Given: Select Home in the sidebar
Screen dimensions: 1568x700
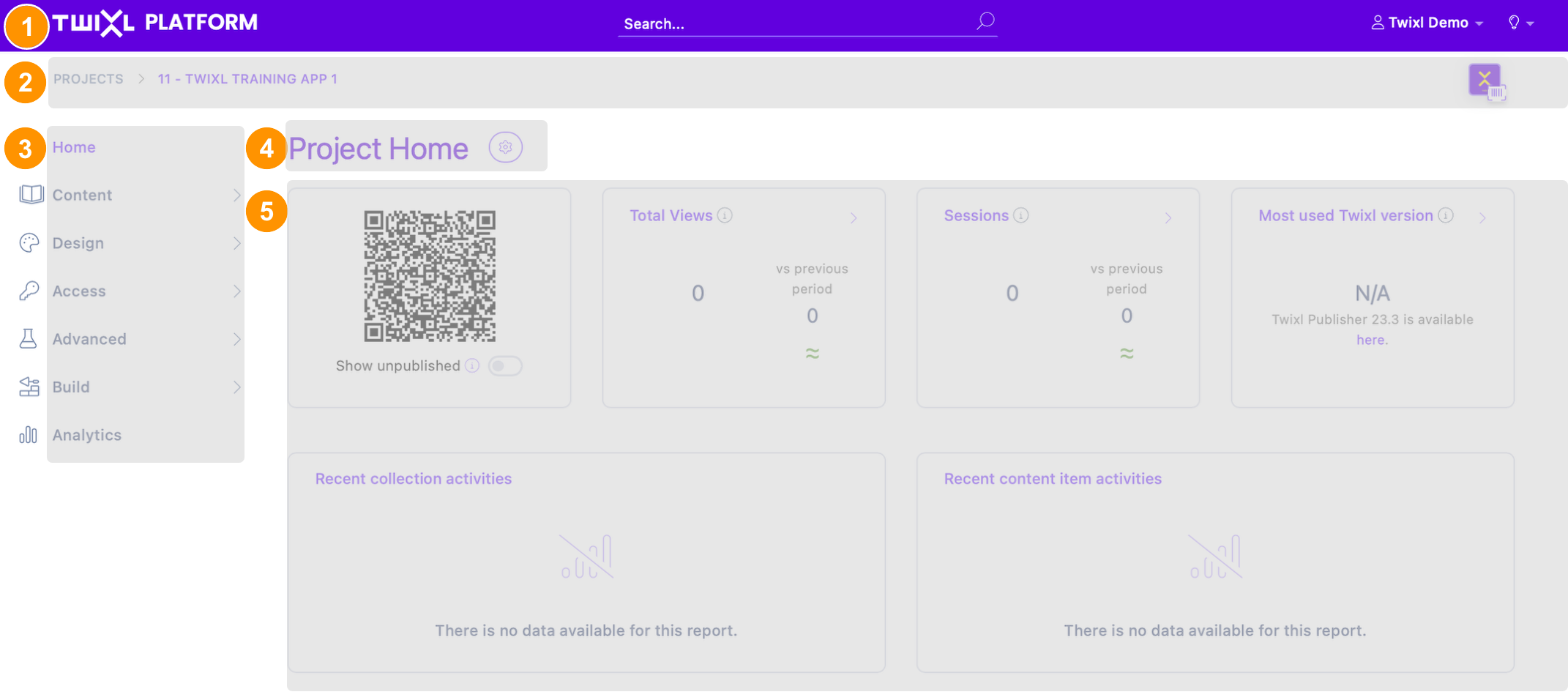Looking at the screenshot, I should tap(74, 147).
